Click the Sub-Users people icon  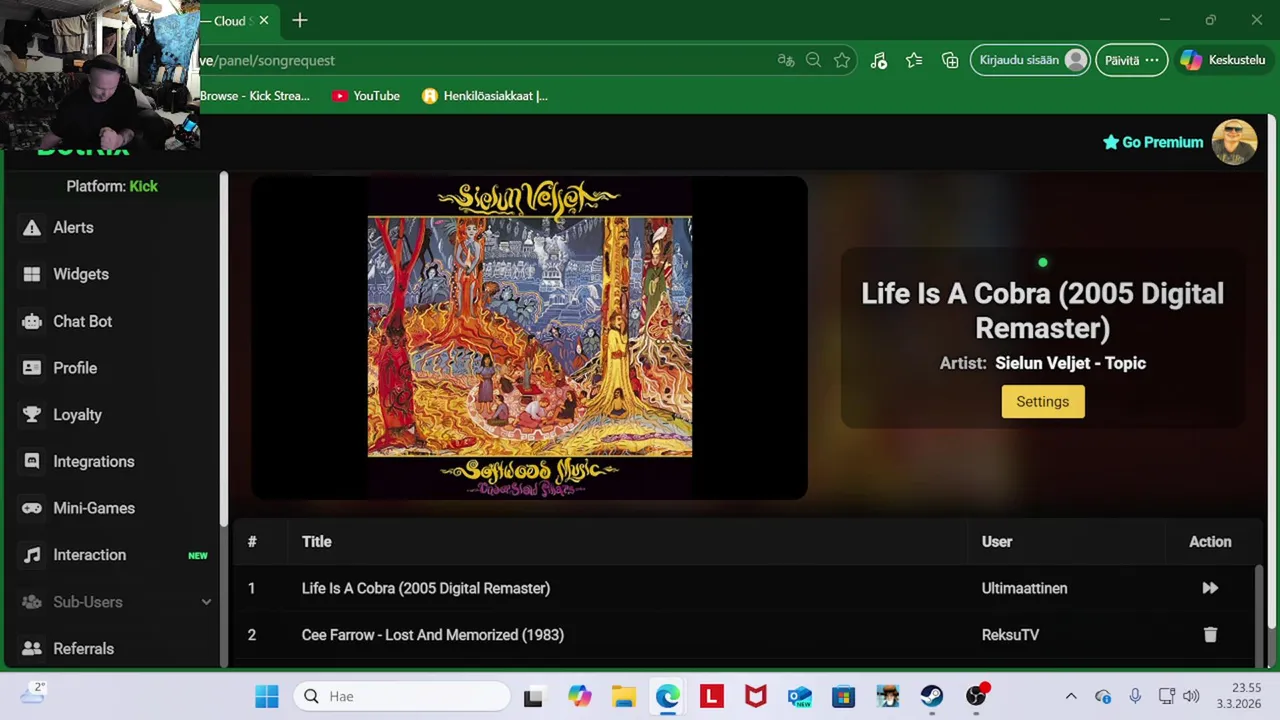[32, 602]
